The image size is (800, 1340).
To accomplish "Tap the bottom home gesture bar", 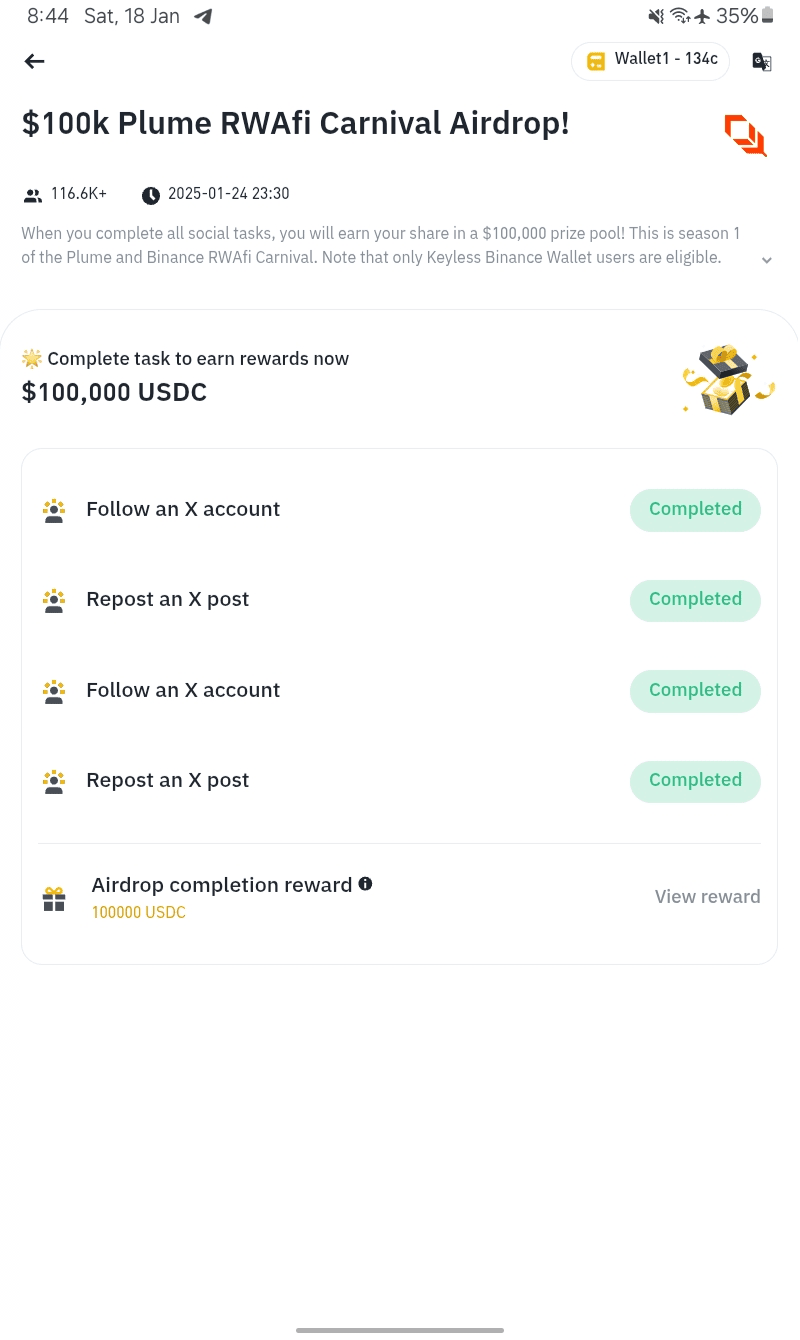I will pos(400,1330).
